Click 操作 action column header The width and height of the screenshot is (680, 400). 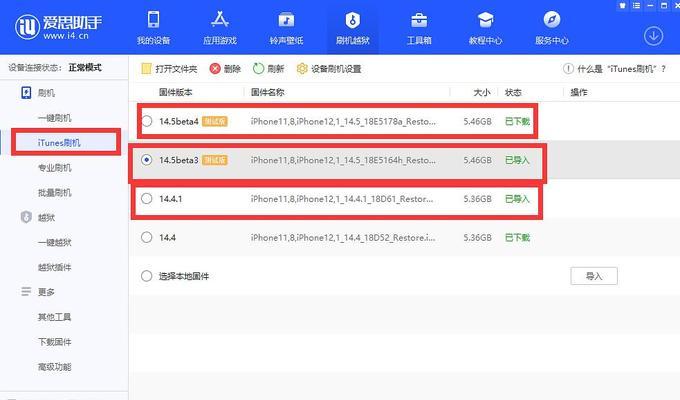pyautogui.click(x=579, y=92)
